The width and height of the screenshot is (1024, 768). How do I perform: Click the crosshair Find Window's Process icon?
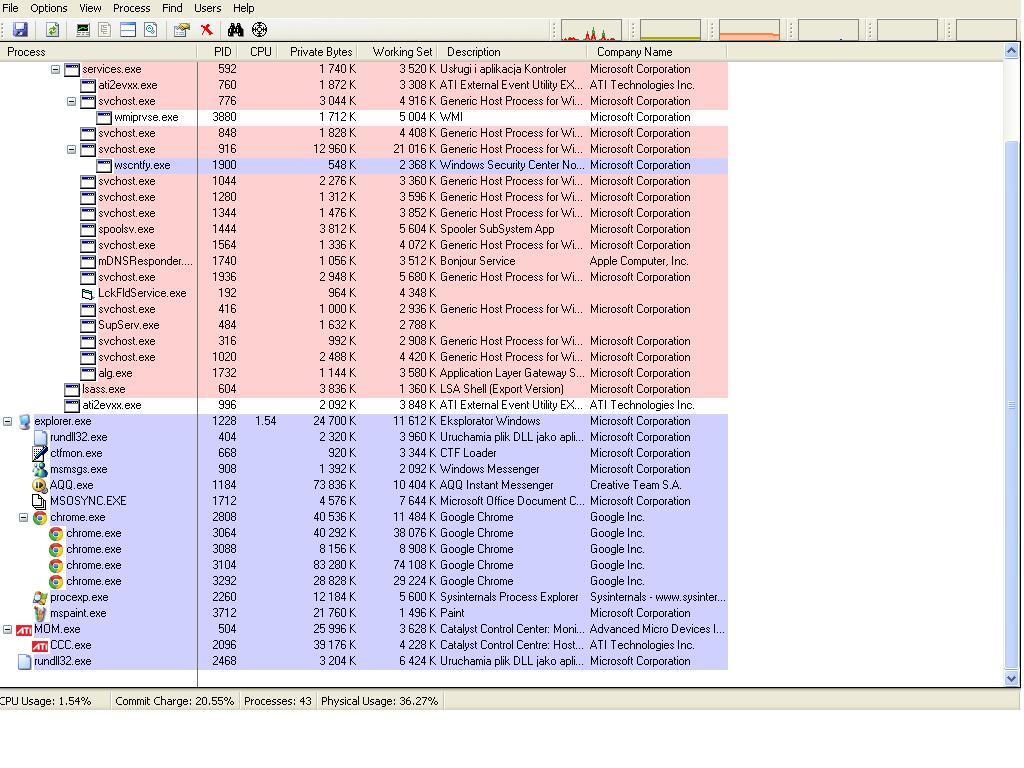(259, 30)
